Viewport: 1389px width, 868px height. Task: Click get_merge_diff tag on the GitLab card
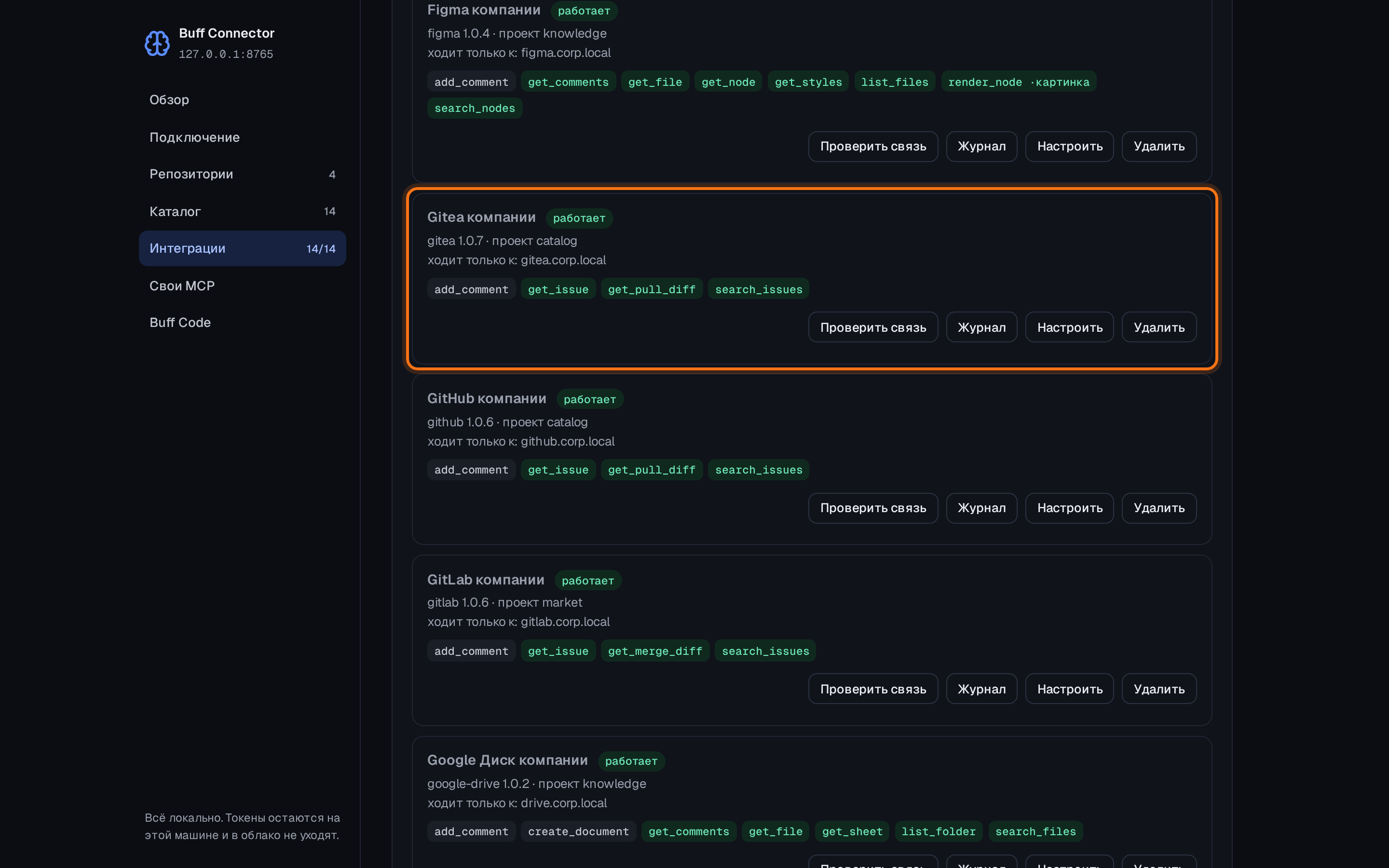(655, 651)
